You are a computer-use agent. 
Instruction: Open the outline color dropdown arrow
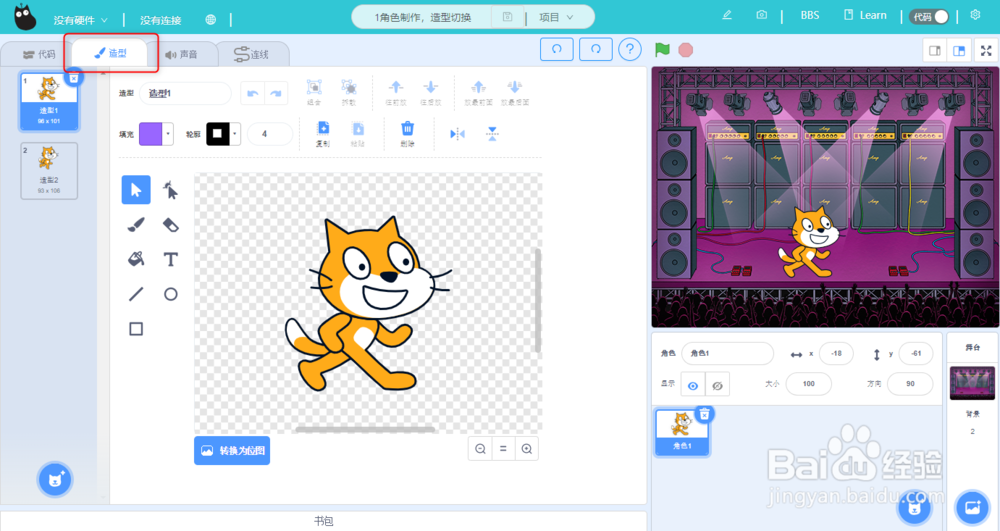(x=235, y=134)
